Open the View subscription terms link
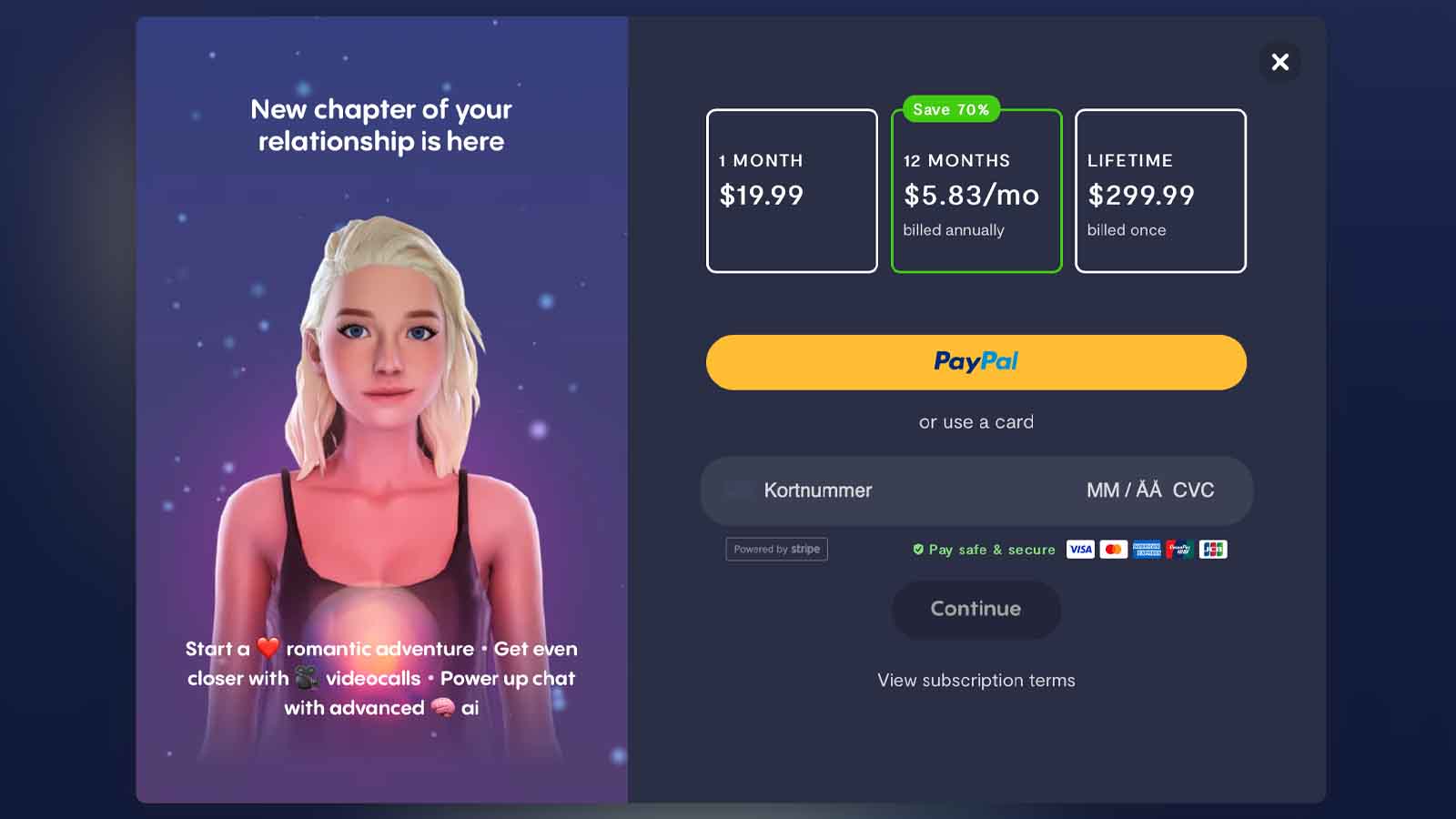Viewport: 1456px width, 819px height. point(976,681)
